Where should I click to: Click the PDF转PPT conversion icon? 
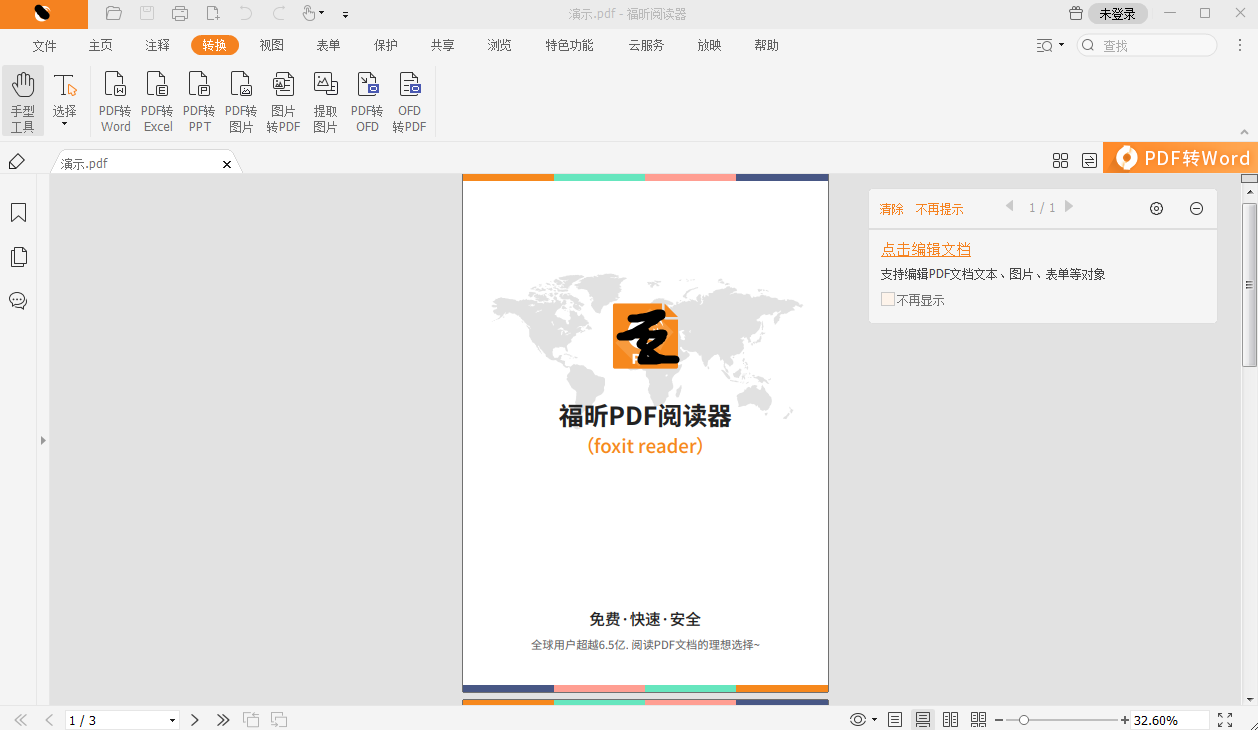click(x=199, y=102)
